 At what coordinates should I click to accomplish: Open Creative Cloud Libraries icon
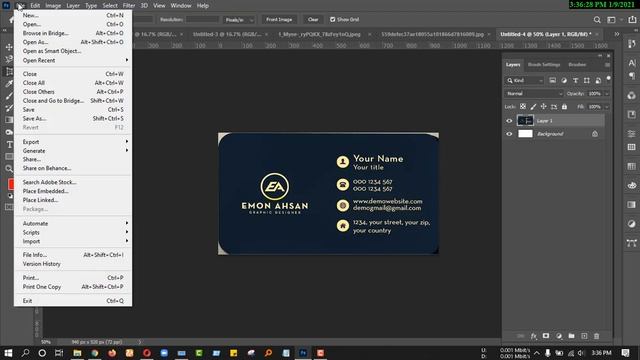click(631, 96)
